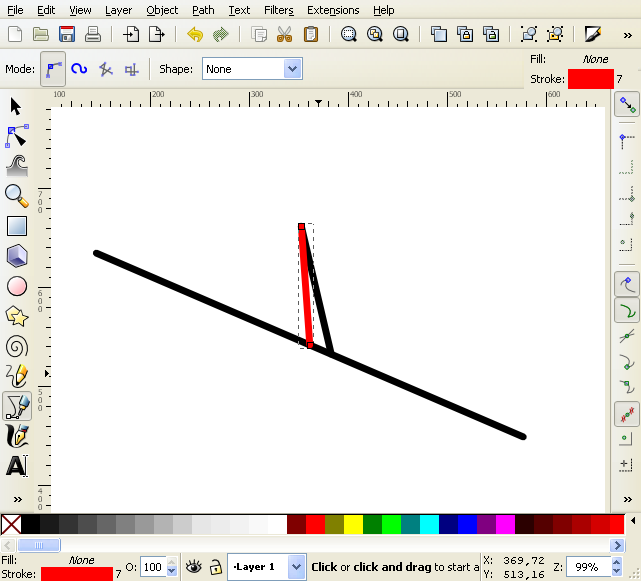The height and width of the screenshot is (581, 641).
Task: Open an existing file
Action: 41,34
